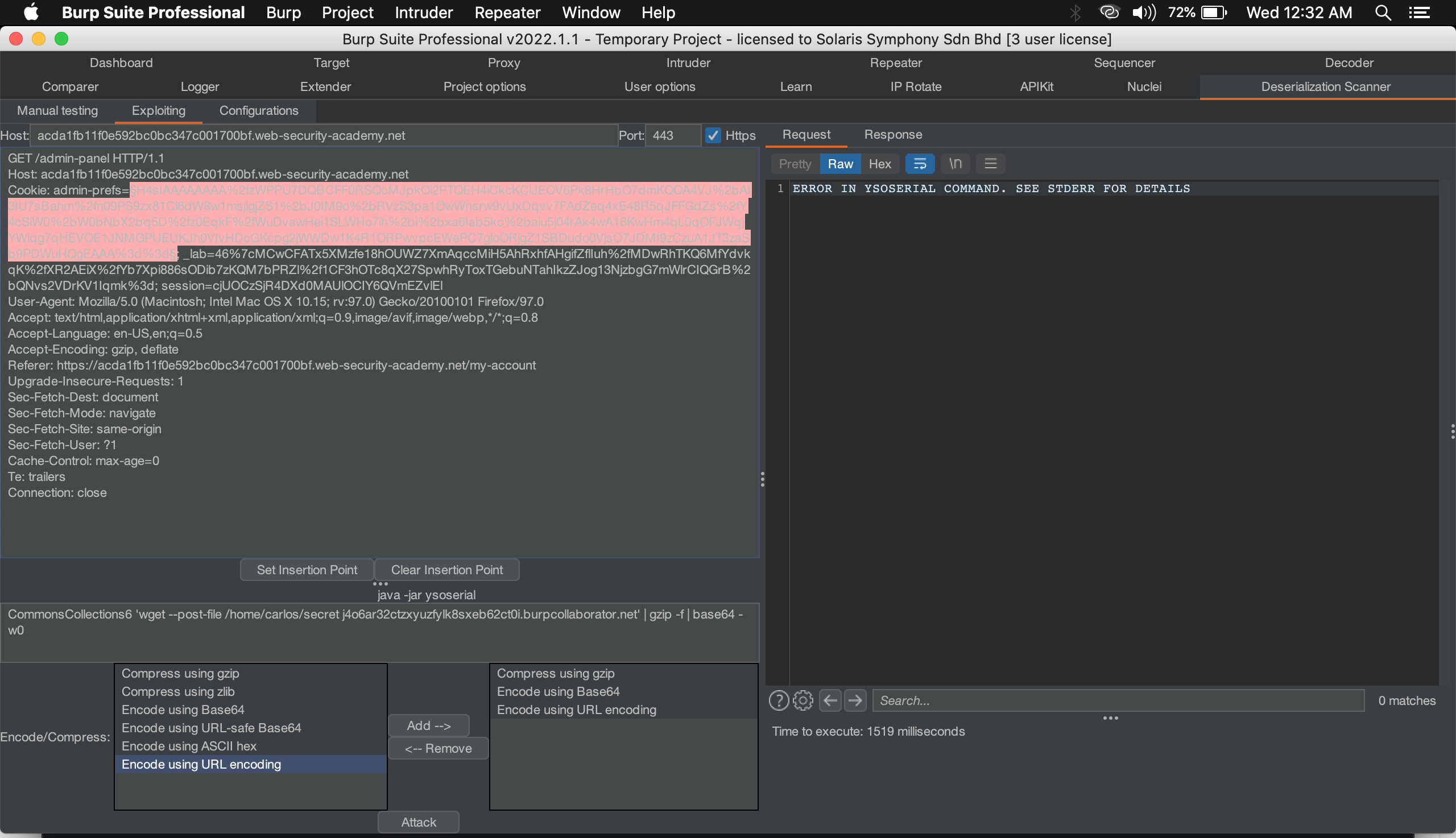Toggle word wrap icon in response viewer
Screen dimensions: 1456x838
click(920, 164)
